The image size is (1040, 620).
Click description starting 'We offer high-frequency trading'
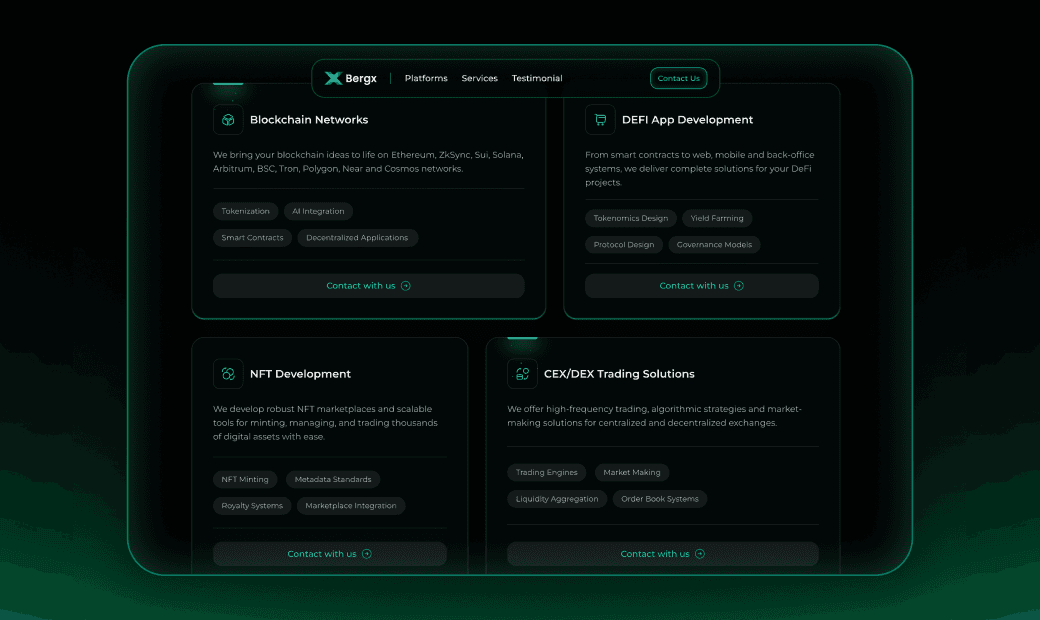tap(655, 416)
